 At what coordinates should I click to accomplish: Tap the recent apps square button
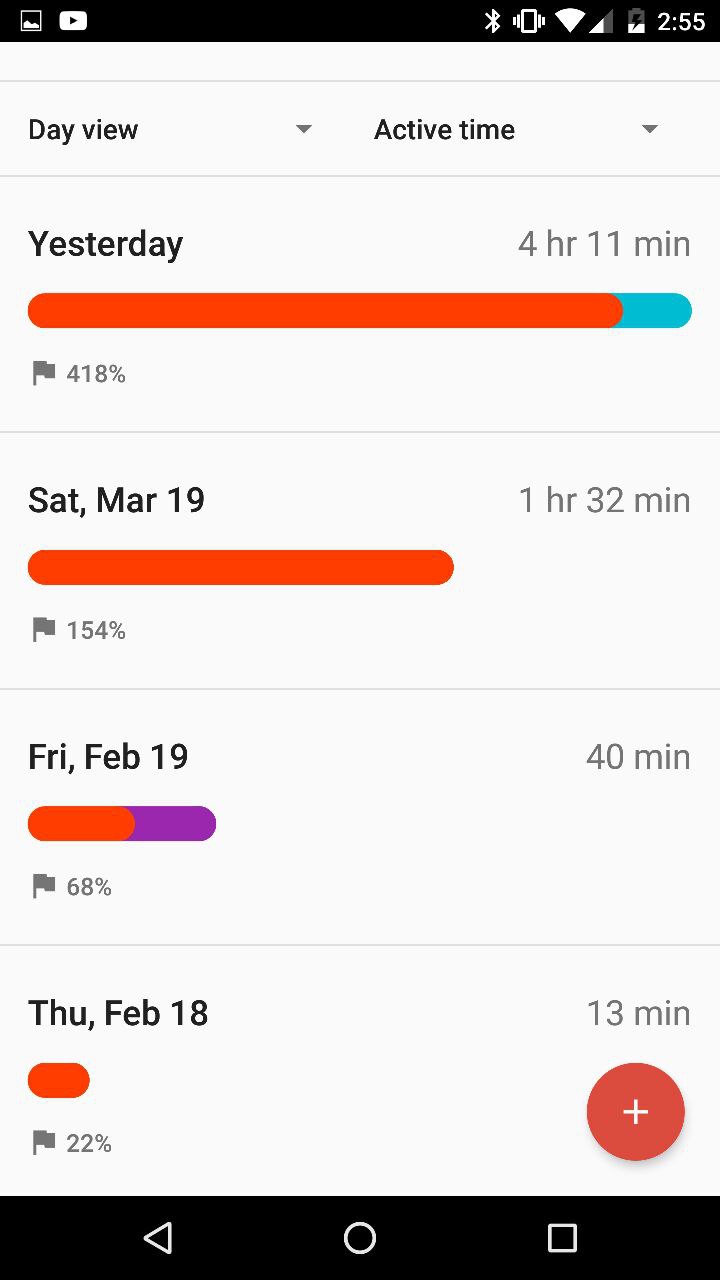click(x=562, y=1238)
